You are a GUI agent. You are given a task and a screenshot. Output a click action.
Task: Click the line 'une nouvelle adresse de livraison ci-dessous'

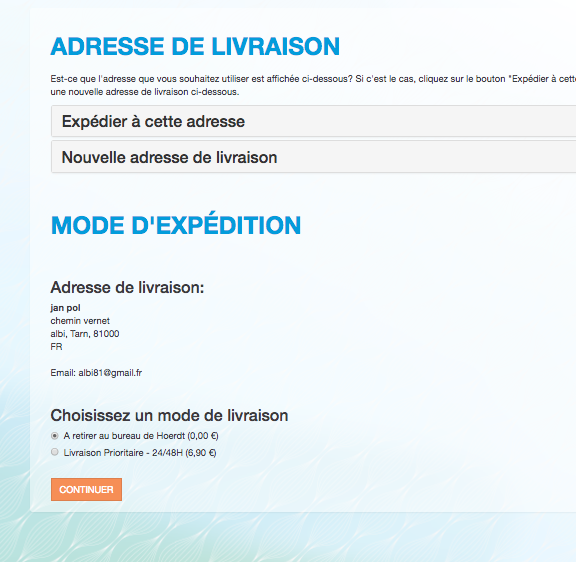click(145, 92)
